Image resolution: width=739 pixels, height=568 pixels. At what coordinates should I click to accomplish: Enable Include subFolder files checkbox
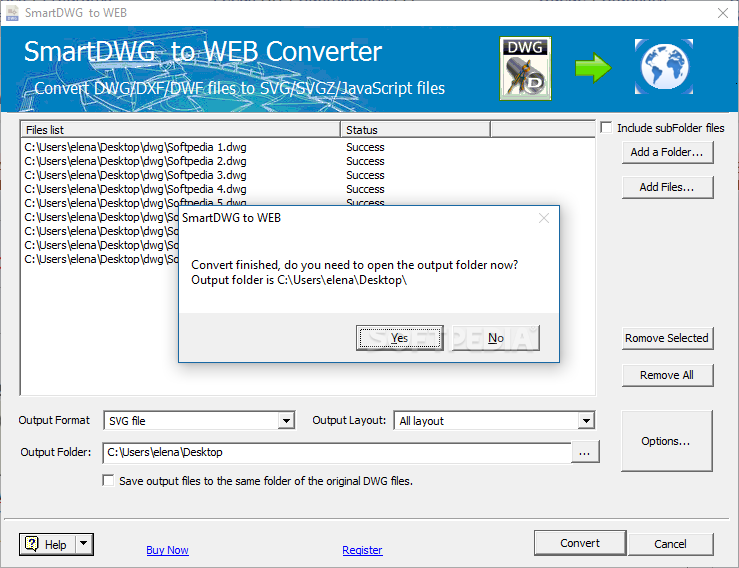tap(607, 128)
